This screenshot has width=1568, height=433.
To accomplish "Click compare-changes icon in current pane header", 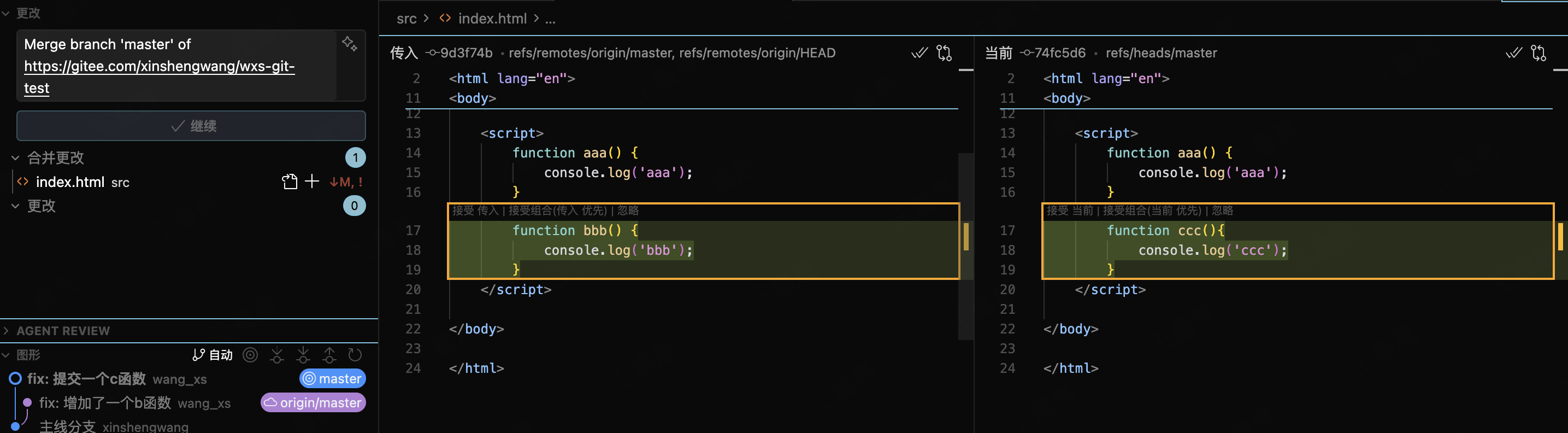I will [x=1539, y=53].
